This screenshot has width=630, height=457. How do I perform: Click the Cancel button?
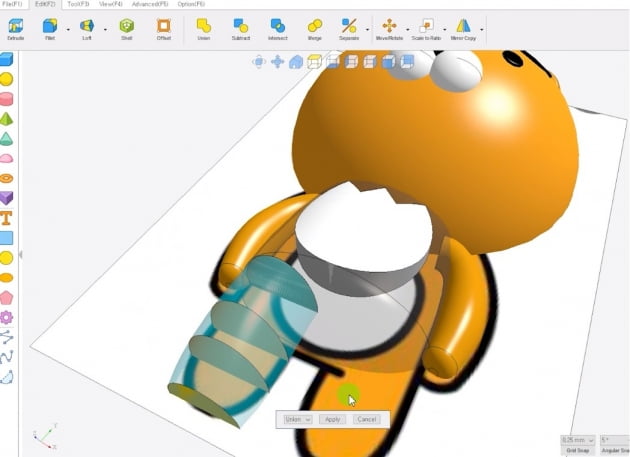pyautogui.click(x=366, y=420)
